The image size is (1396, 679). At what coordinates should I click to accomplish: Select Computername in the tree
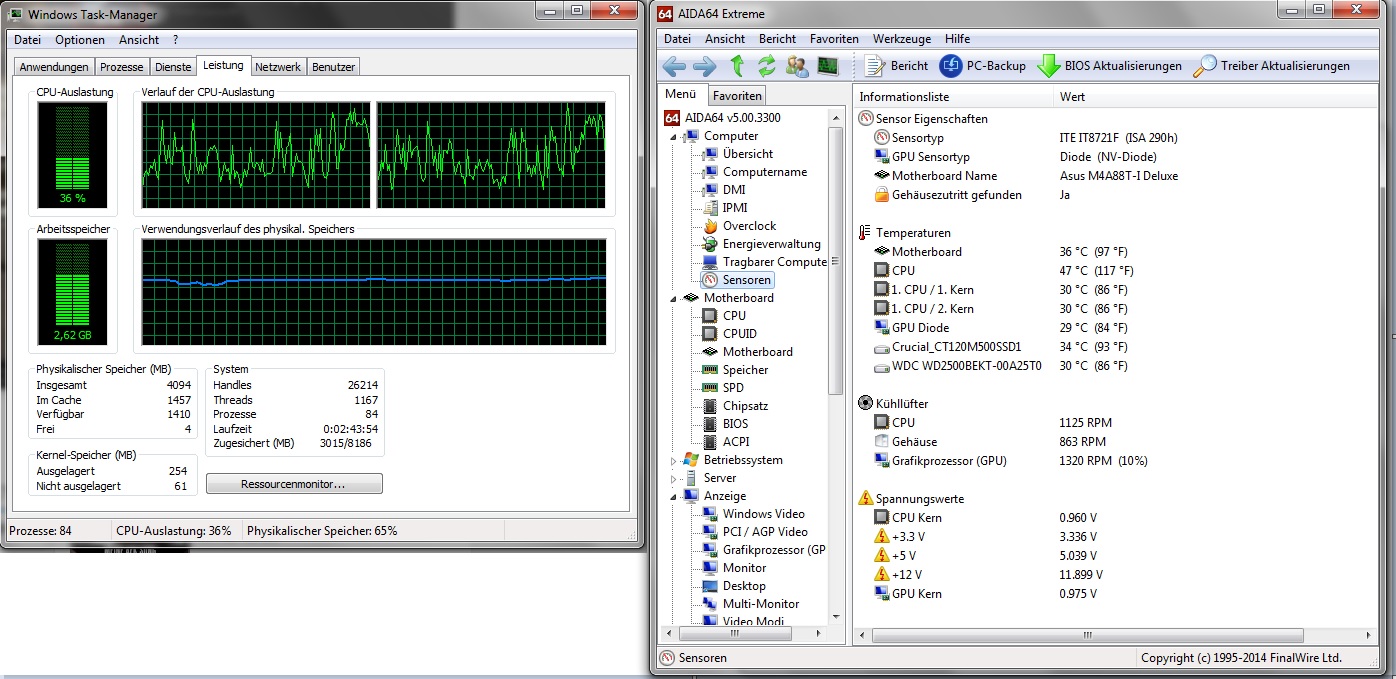point(764,172)
